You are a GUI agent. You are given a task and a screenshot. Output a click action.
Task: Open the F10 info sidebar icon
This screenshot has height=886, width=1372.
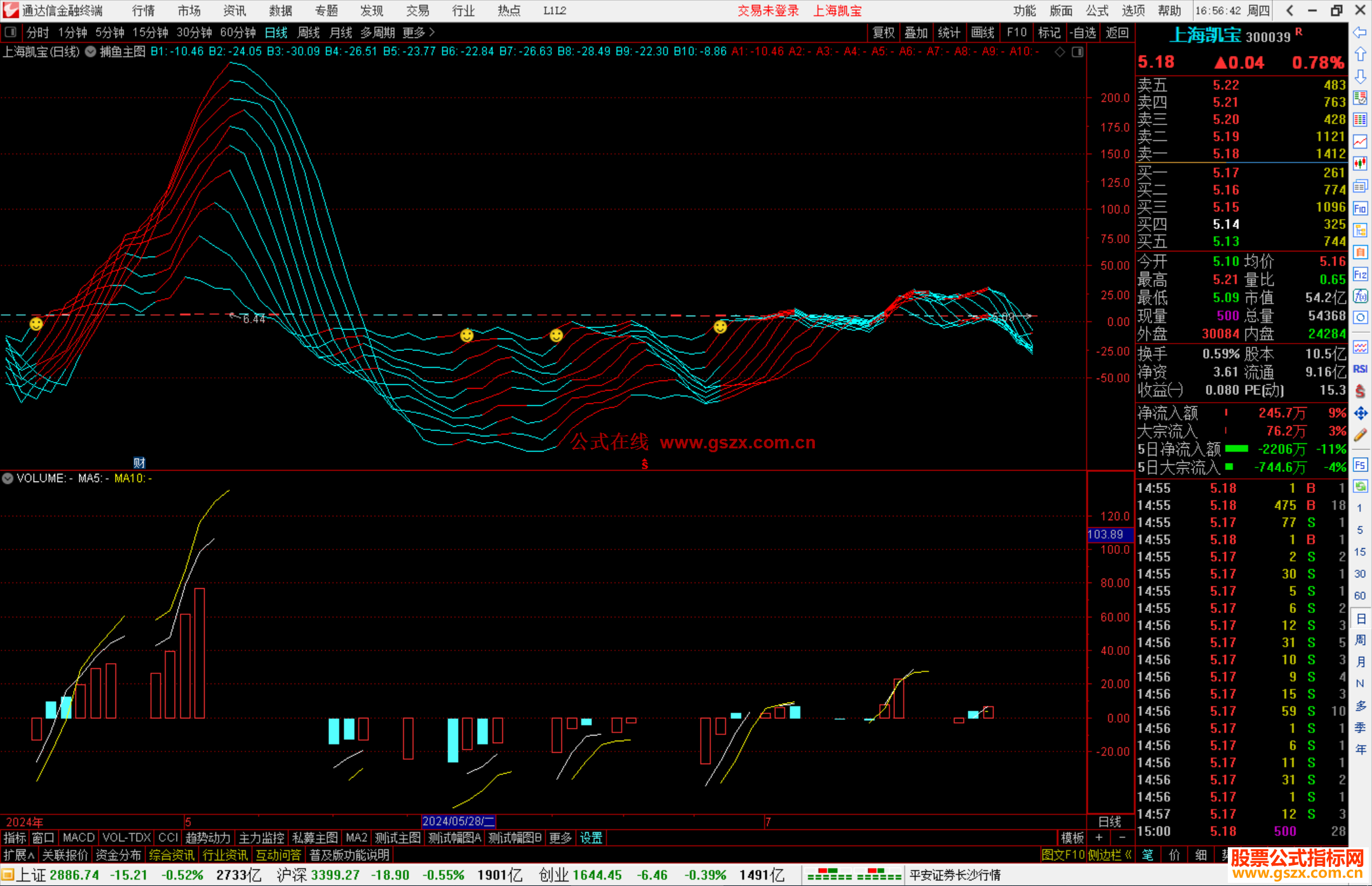[x=1360, y=208]
